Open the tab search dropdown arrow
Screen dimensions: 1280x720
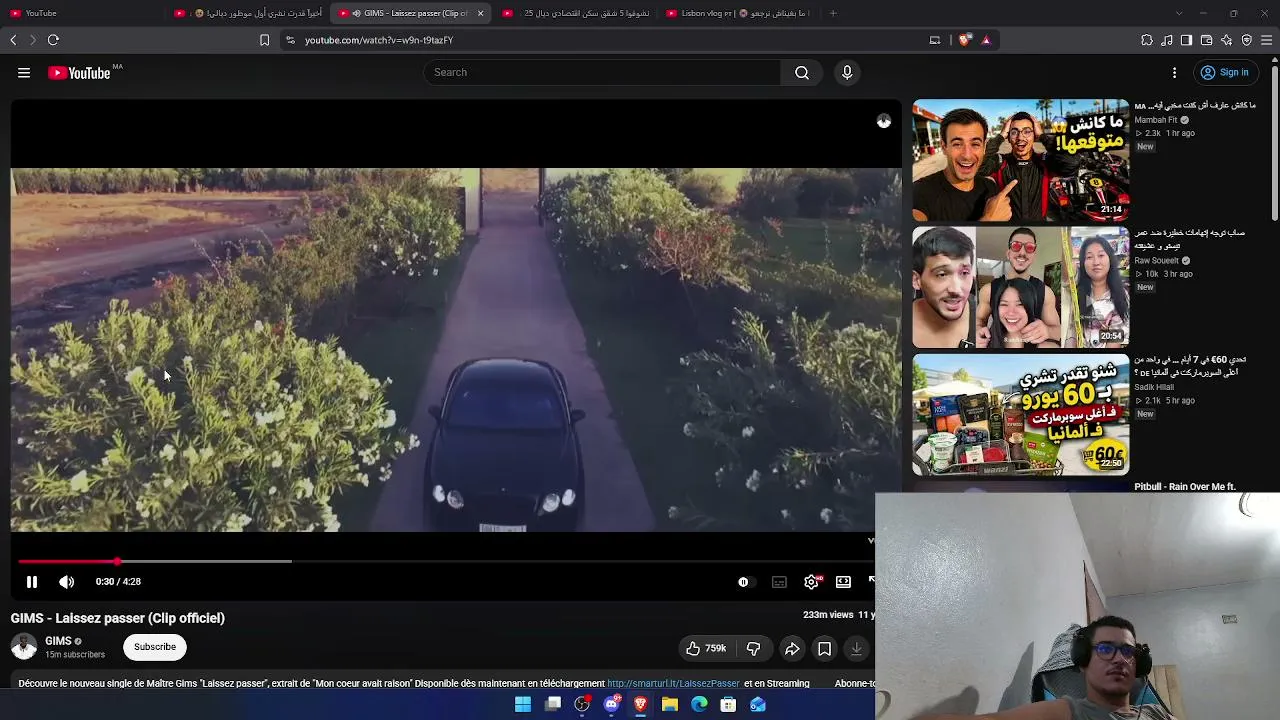click(x=1179, y=13)
